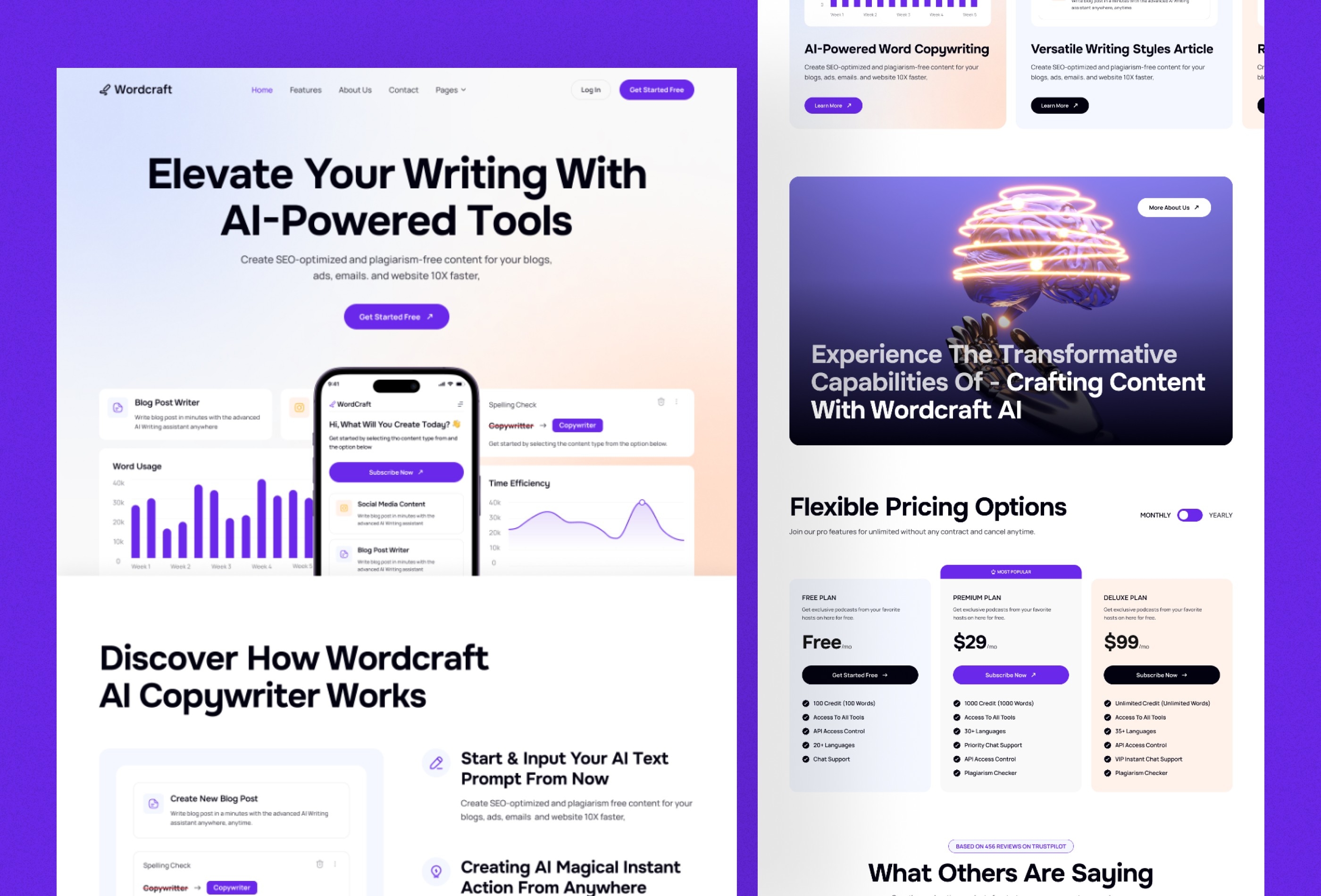Click the Get Started Free button
Image resolution: width=1321 pixels, height=896 pixels.
click(x=396, y=316)
